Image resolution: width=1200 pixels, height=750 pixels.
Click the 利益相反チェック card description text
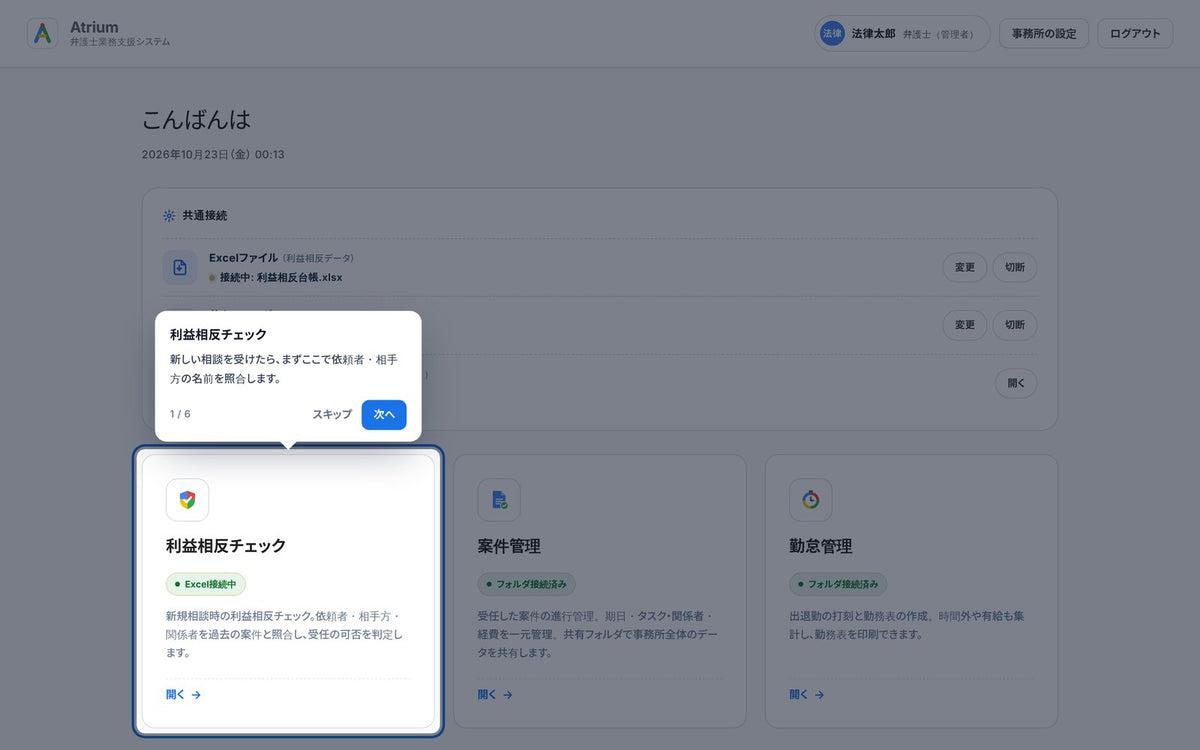tap(284, 634)
